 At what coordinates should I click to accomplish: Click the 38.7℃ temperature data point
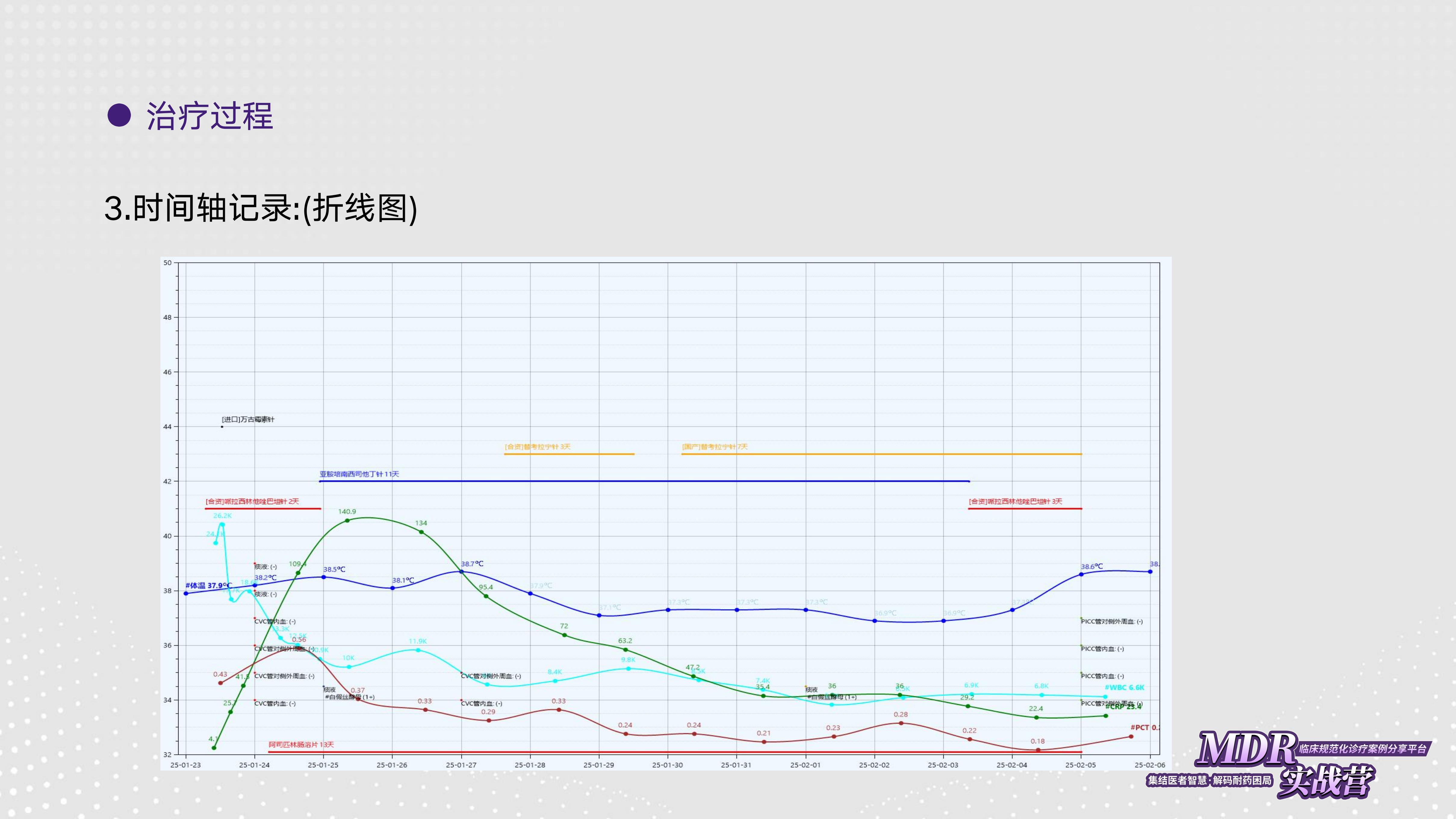pyautogui.click(x=461, y=572)
